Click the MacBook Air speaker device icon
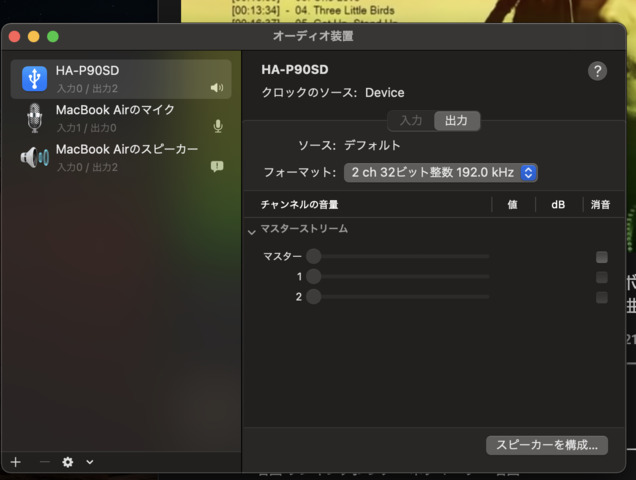The height and width of the screenshot is (480, 636). pyautogui.click(x=35, y=157)
